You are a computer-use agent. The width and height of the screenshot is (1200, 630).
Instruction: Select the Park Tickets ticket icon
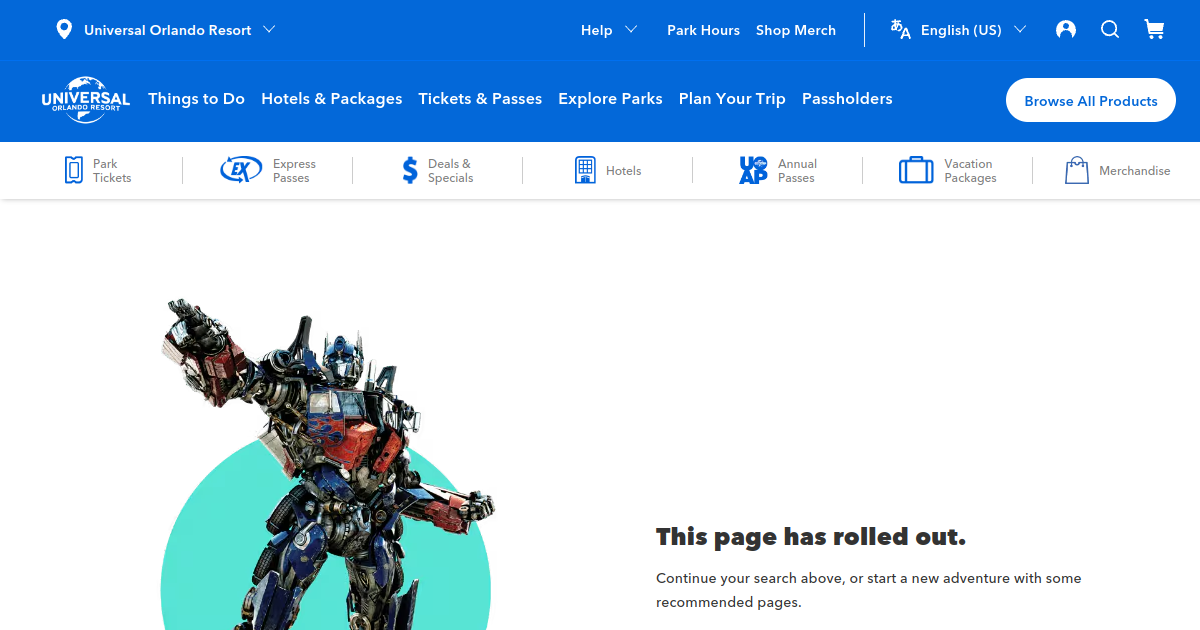73,170
